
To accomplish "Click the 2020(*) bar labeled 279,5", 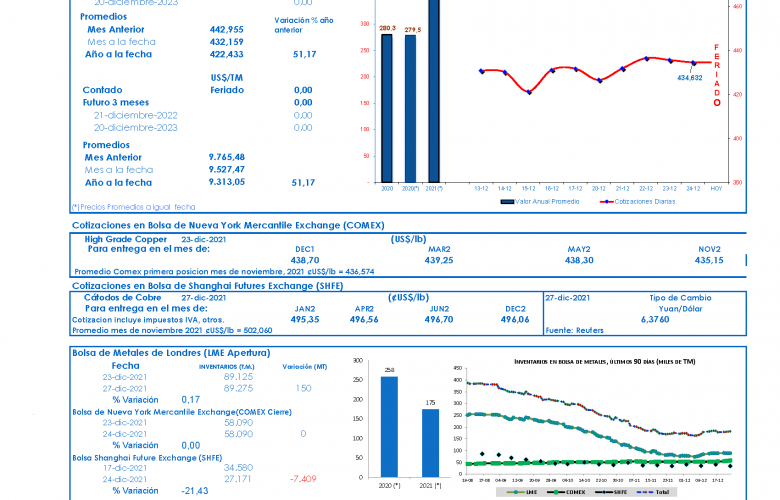I will [x=411, y=108].
